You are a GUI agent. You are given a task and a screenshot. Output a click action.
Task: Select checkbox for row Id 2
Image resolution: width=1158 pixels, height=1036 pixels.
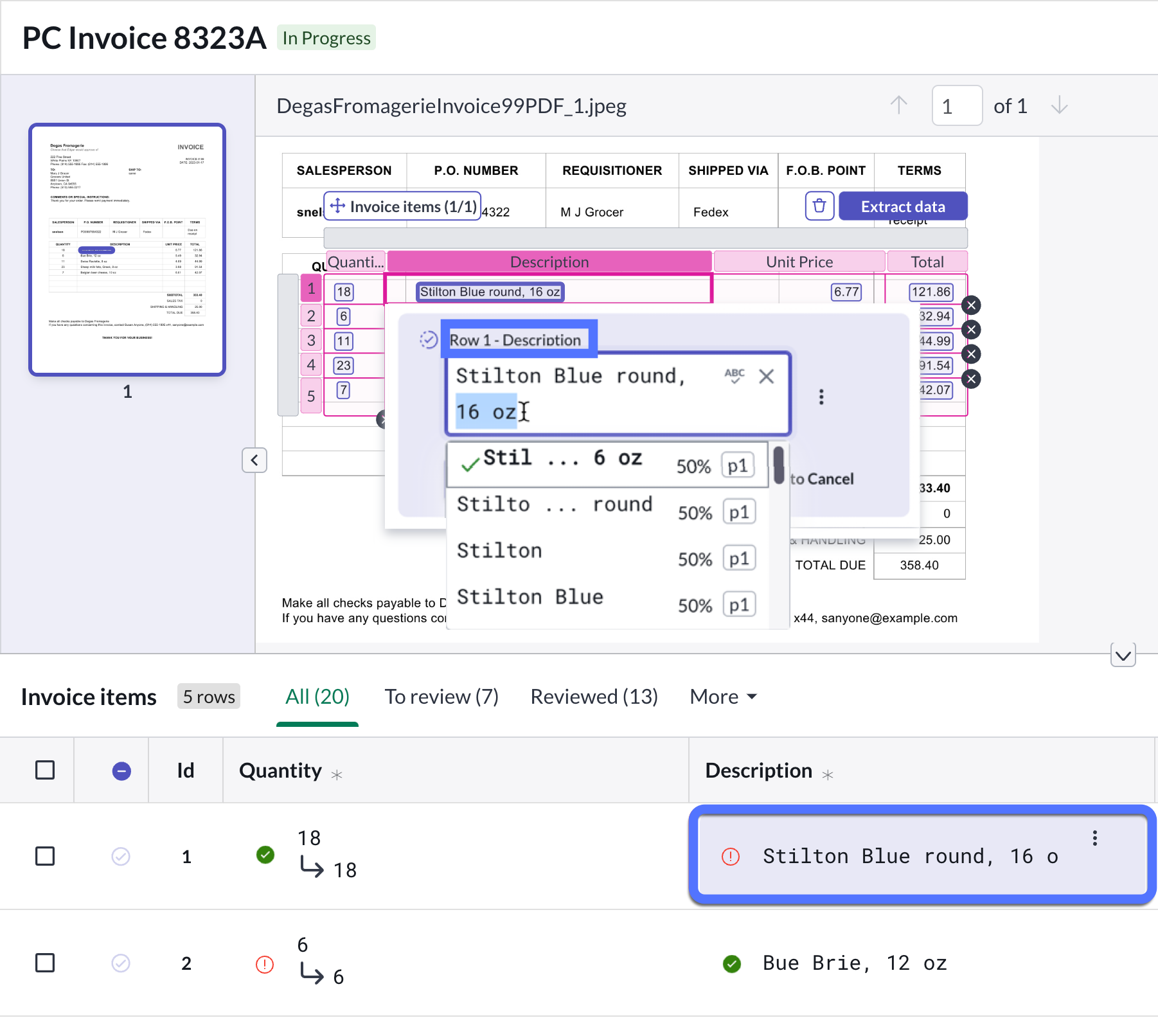click(x=45, y=963)
